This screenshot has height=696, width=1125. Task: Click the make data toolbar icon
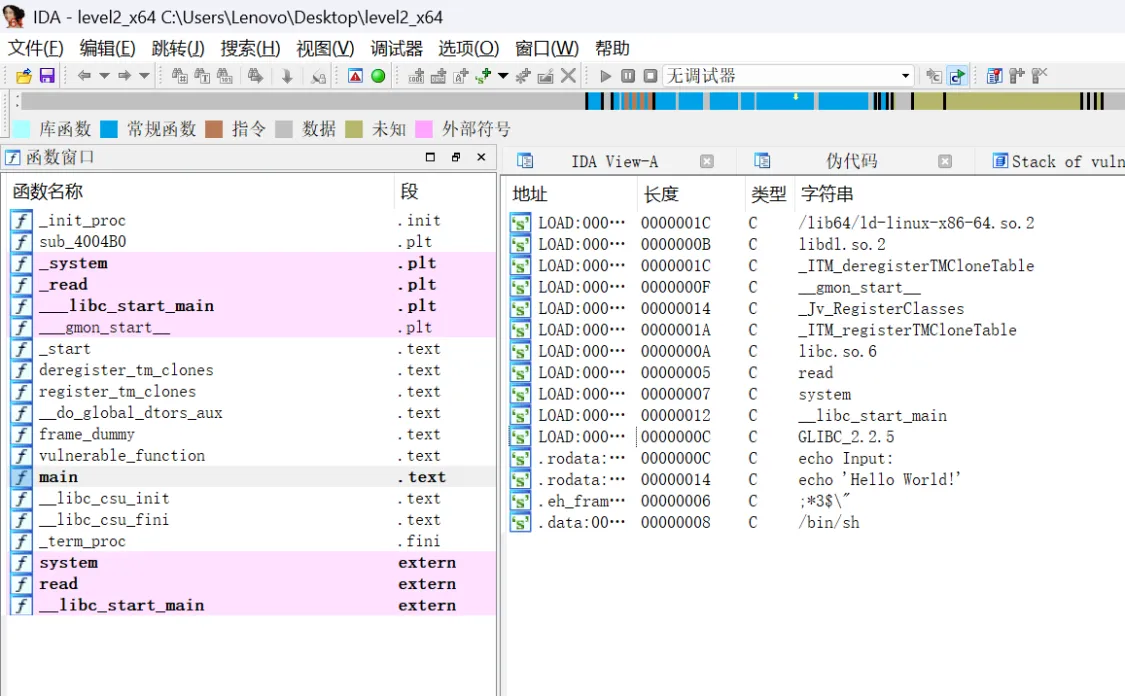coord(438,76)
